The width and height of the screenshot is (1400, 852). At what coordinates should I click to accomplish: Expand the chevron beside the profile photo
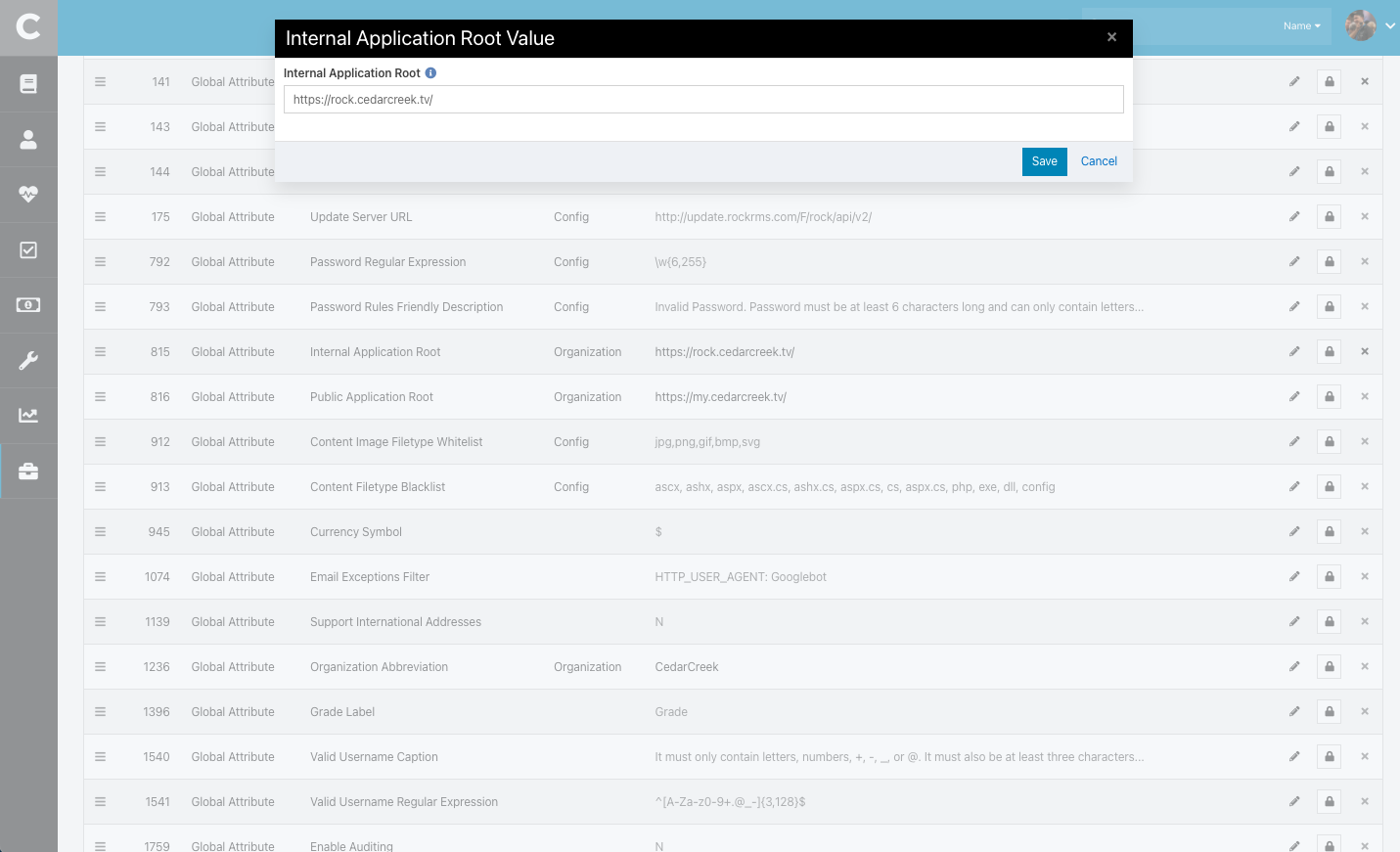click(1392, 25)
